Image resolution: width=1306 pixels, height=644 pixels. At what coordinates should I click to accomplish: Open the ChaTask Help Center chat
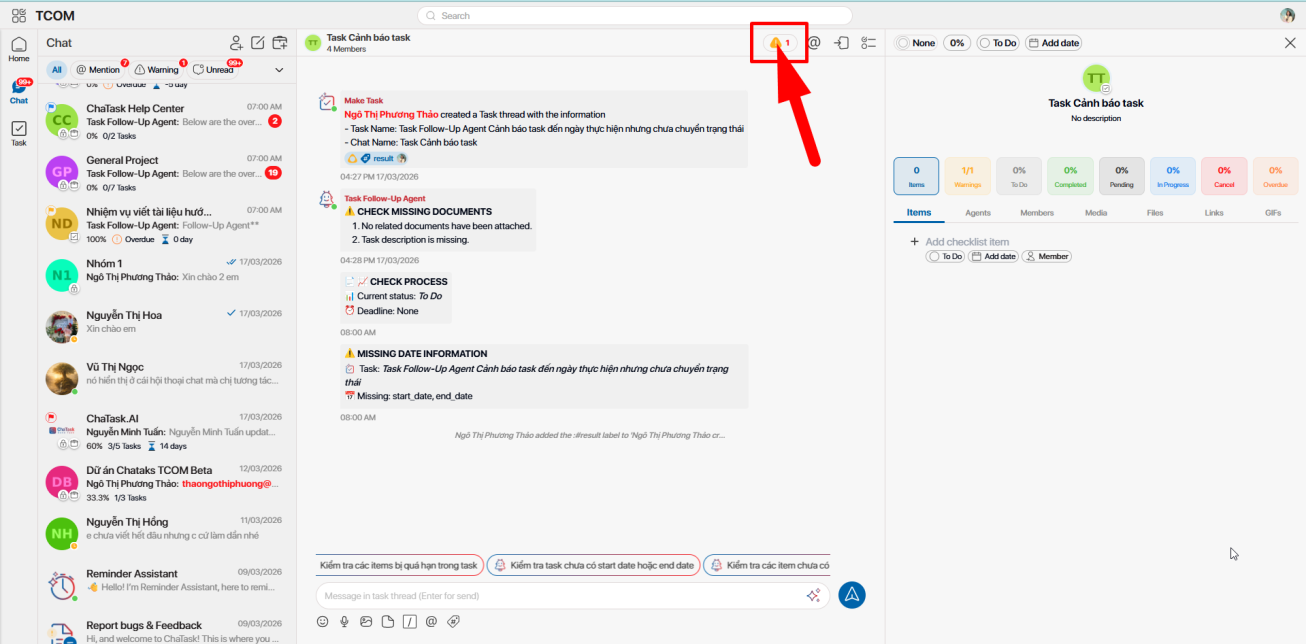click(166, 121)
